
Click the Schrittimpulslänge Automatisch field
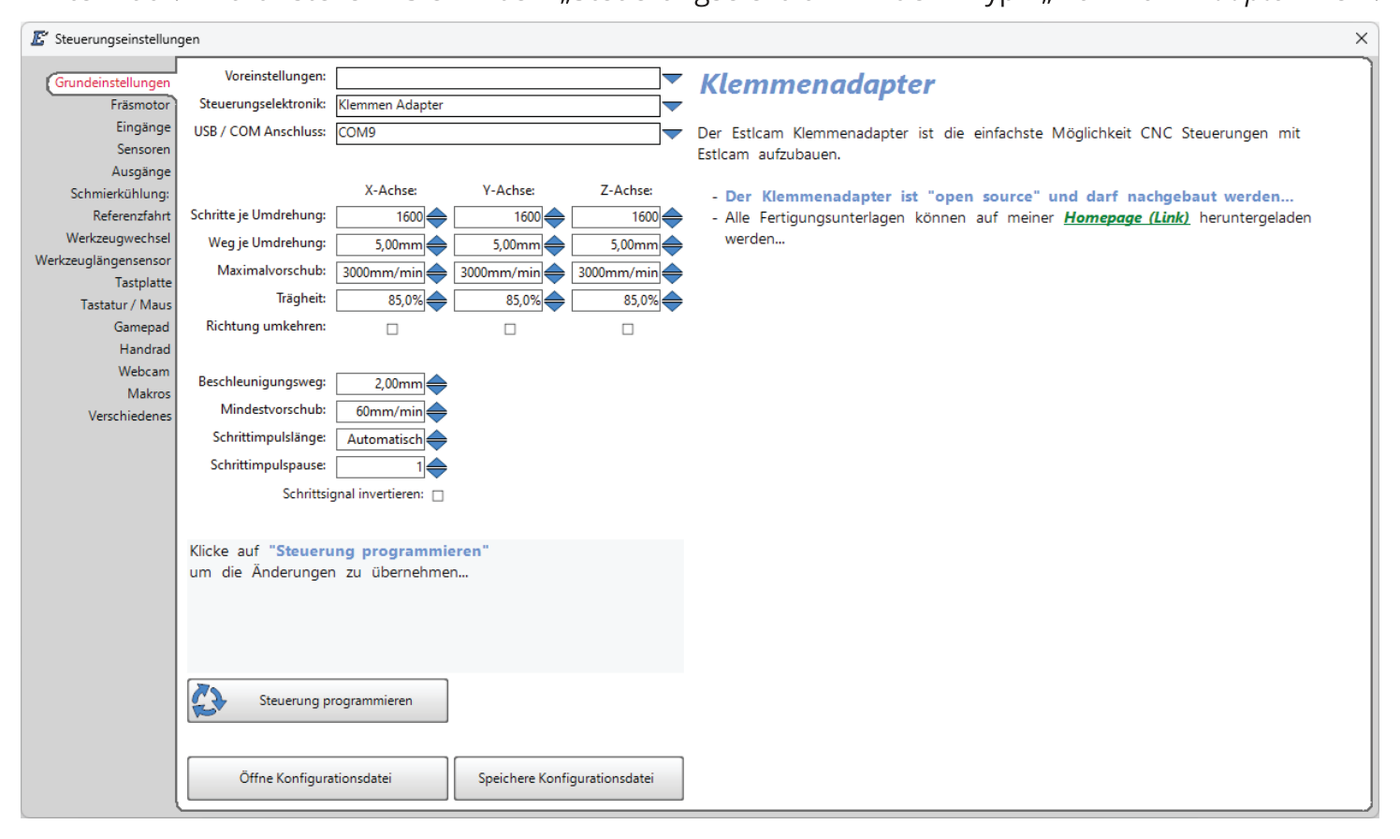(381, 440)
